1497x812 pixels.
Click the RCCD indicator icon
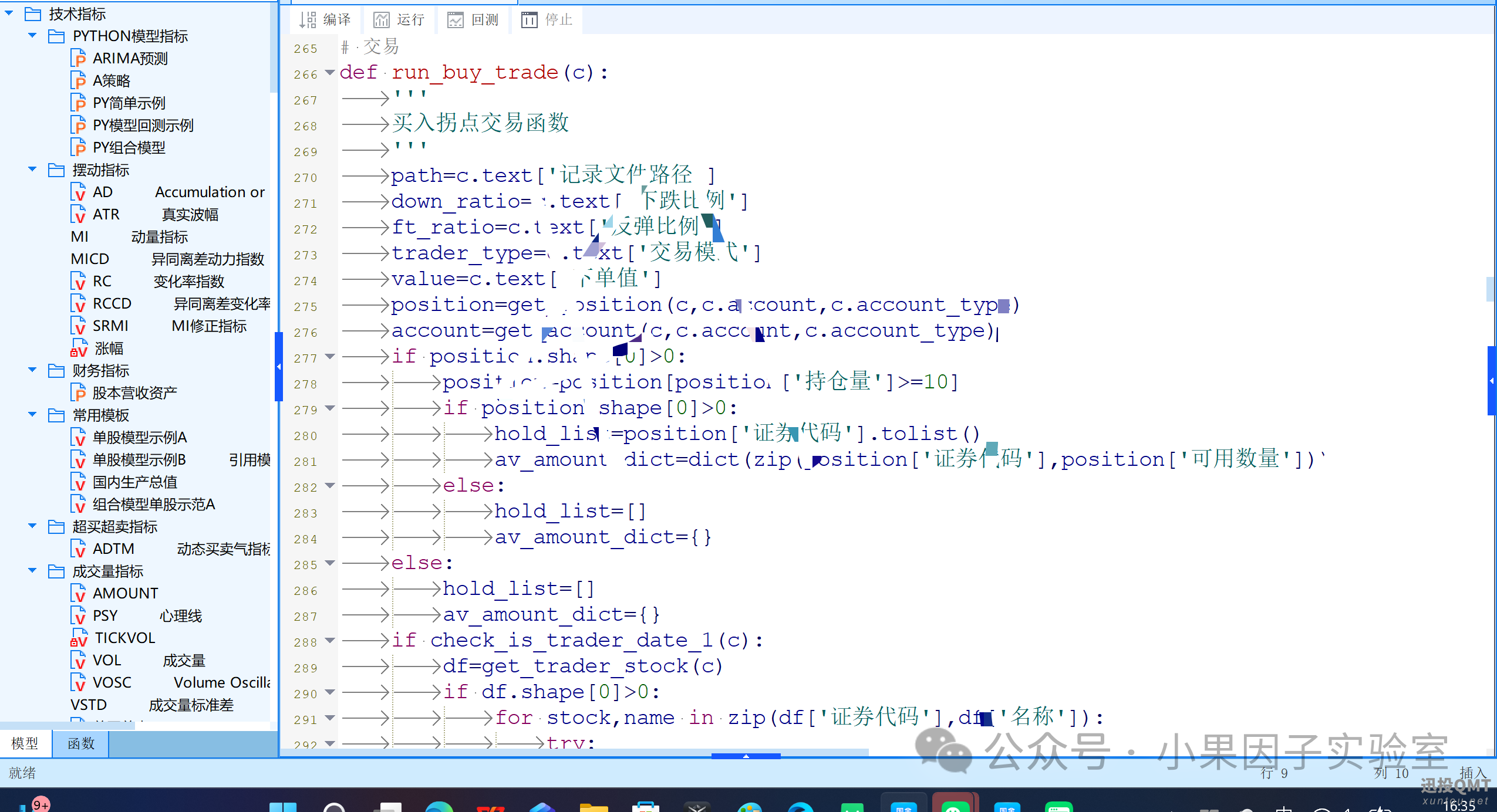[78, 303]
